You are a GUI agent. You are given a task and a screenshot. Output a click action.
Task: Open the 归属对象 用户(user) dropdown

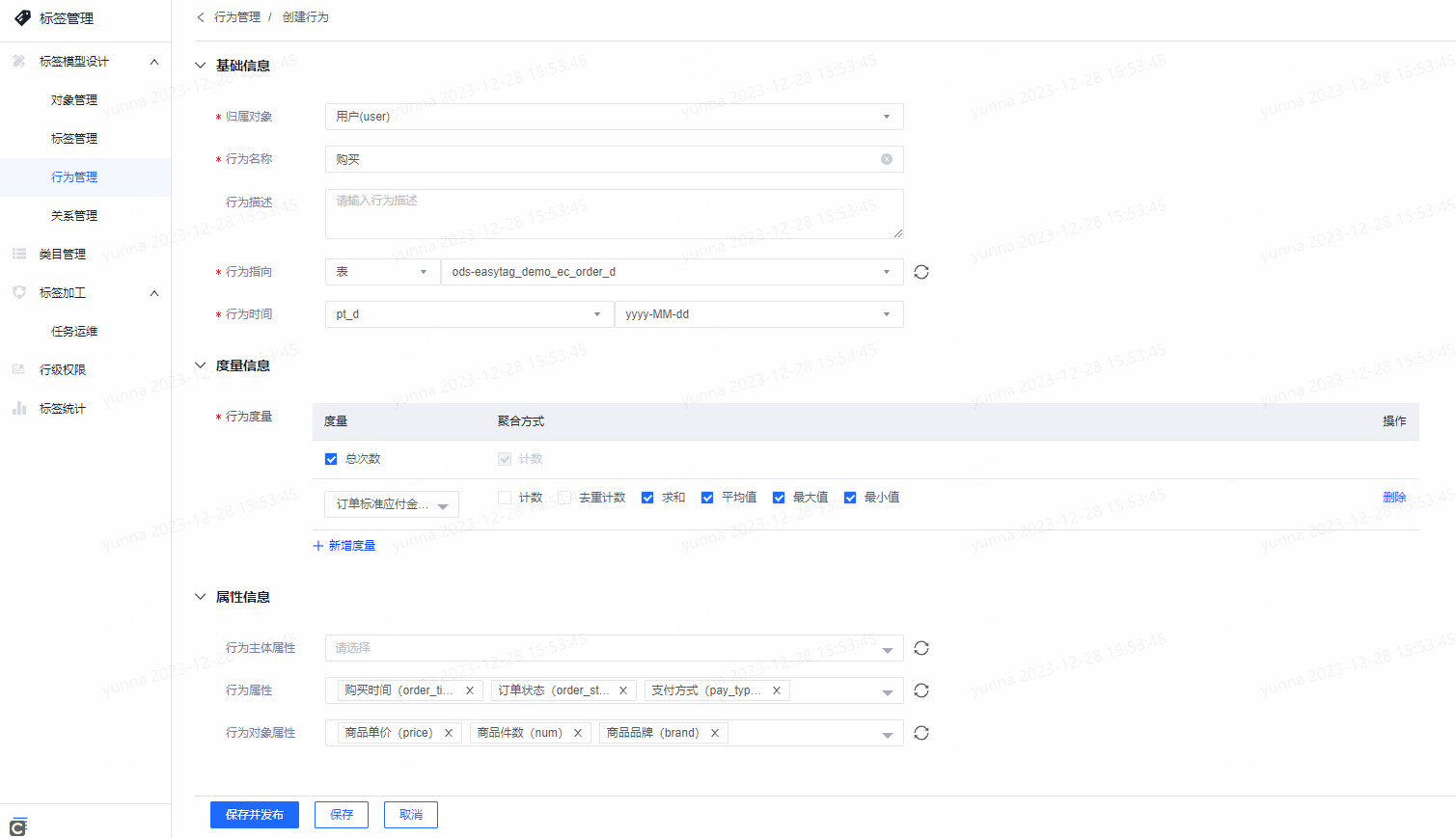[x=615, y=117]
